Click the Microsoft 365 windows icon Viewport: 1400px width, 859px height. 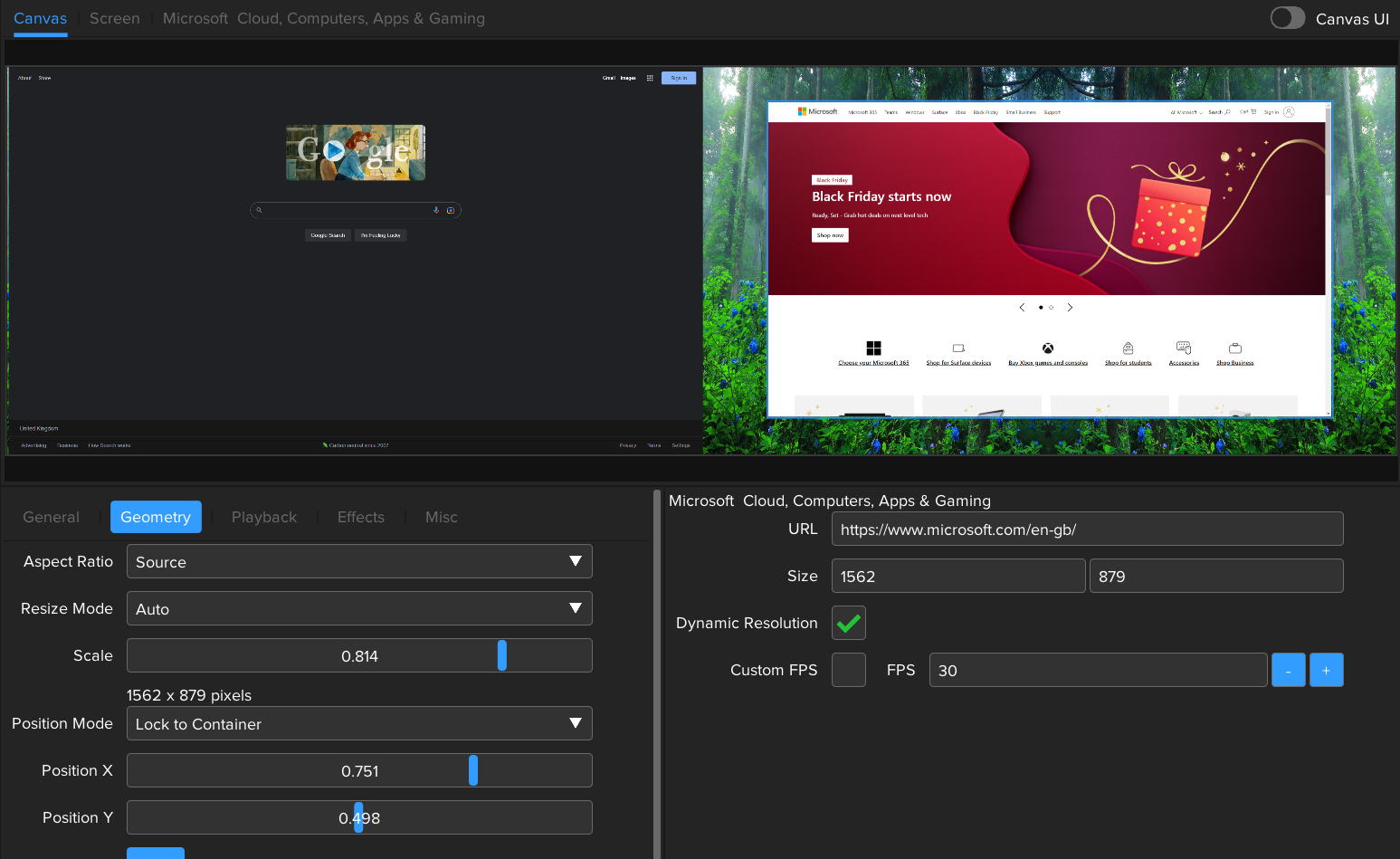tap(873, 348)
